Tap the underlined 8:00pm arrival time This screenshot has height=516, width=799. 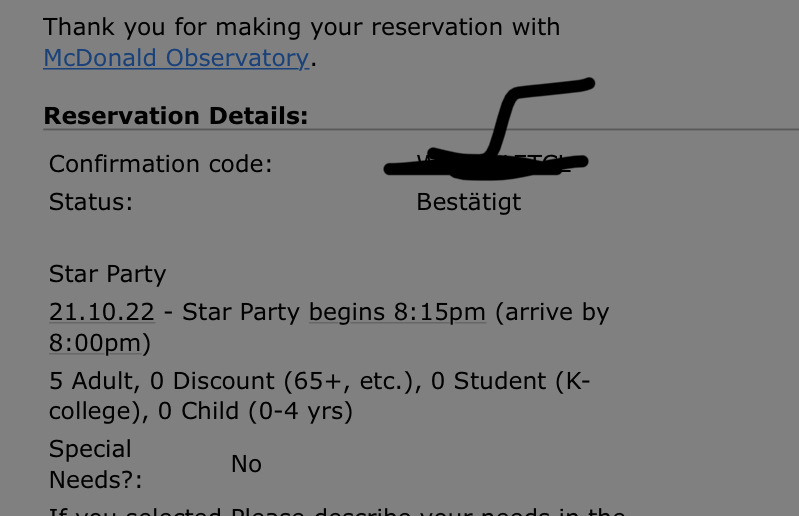(95, 343)
